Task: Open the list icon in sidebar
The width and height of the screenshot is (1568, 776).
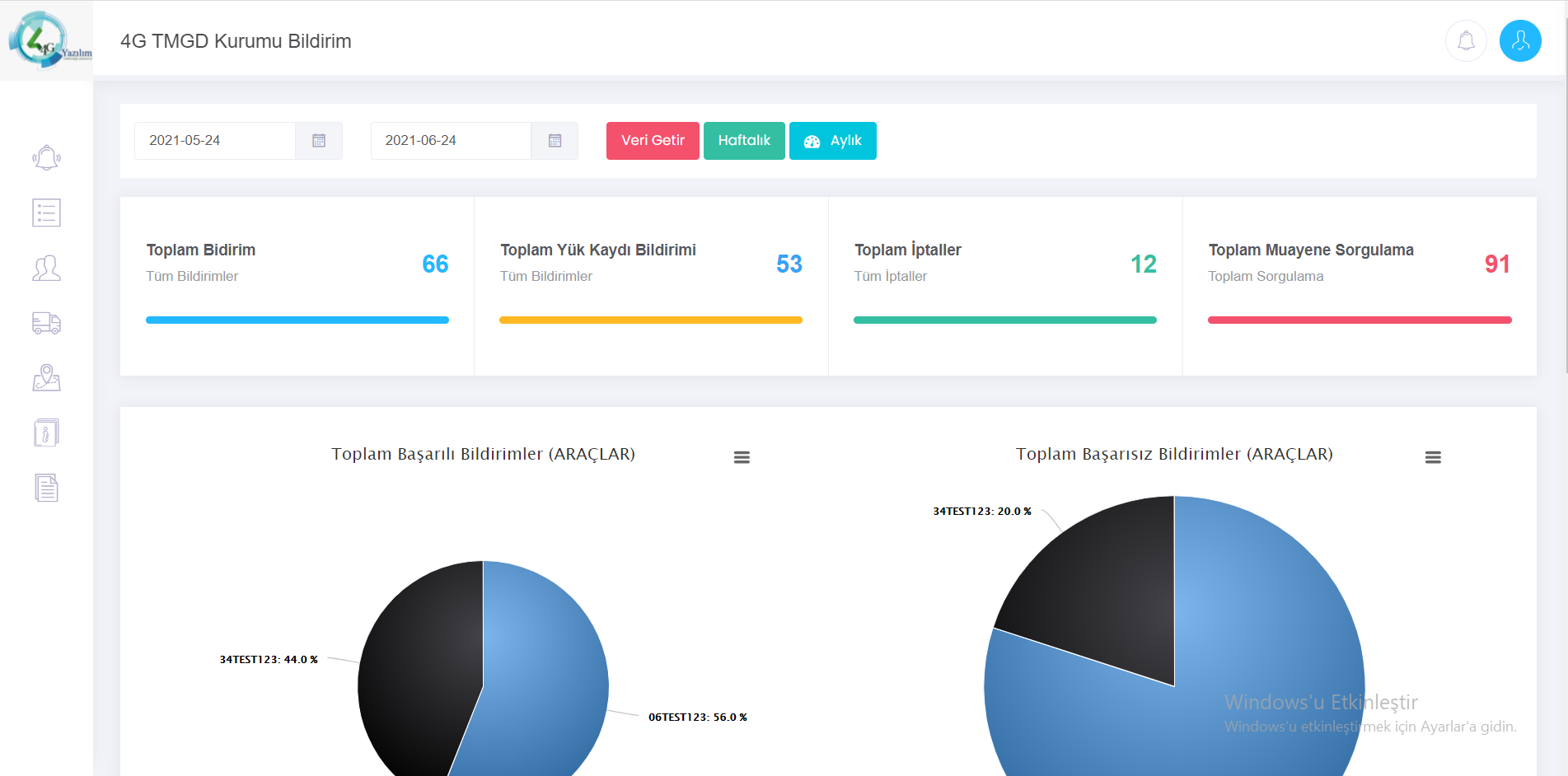Action: coord(46,213)
